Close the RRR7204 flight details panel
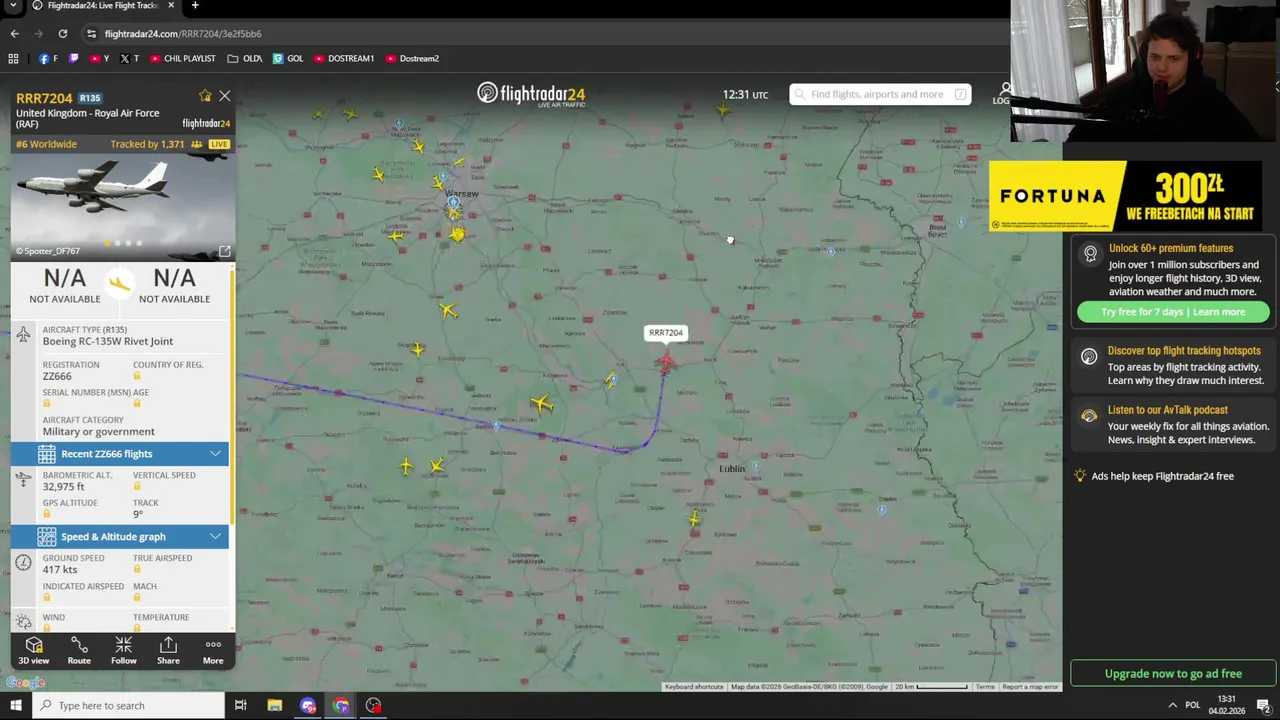The image size is (1280, 720). (224, 96)
